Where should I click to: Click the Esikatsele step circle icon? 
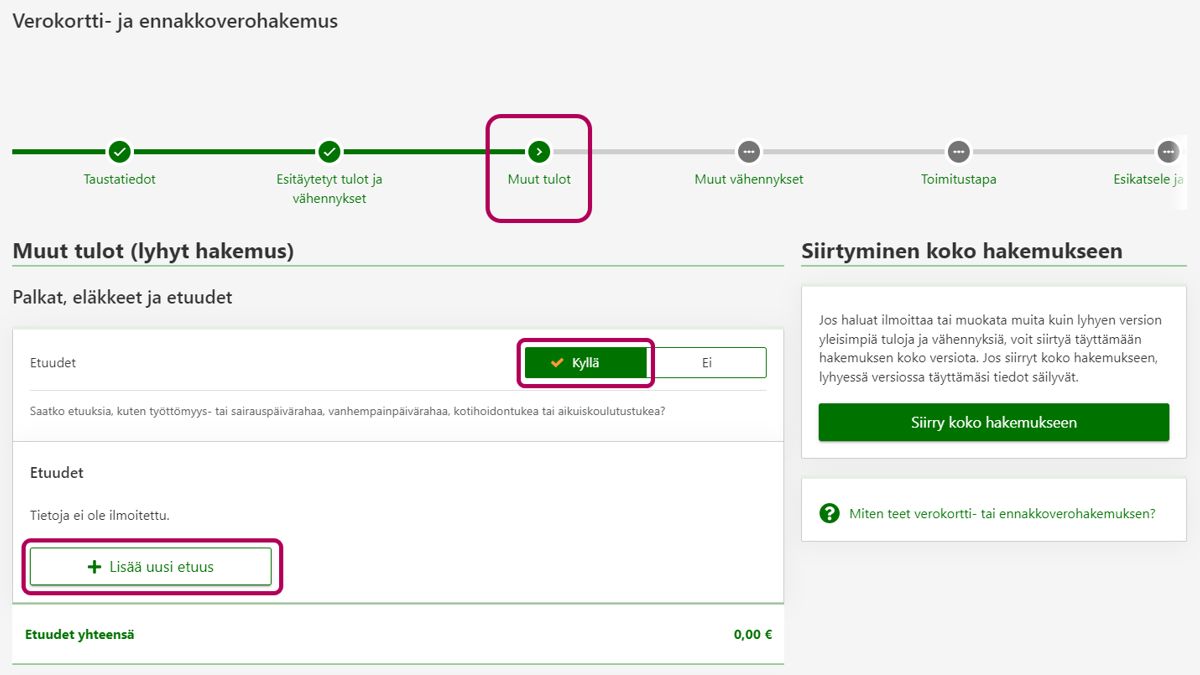click(x=1168, y=152)
